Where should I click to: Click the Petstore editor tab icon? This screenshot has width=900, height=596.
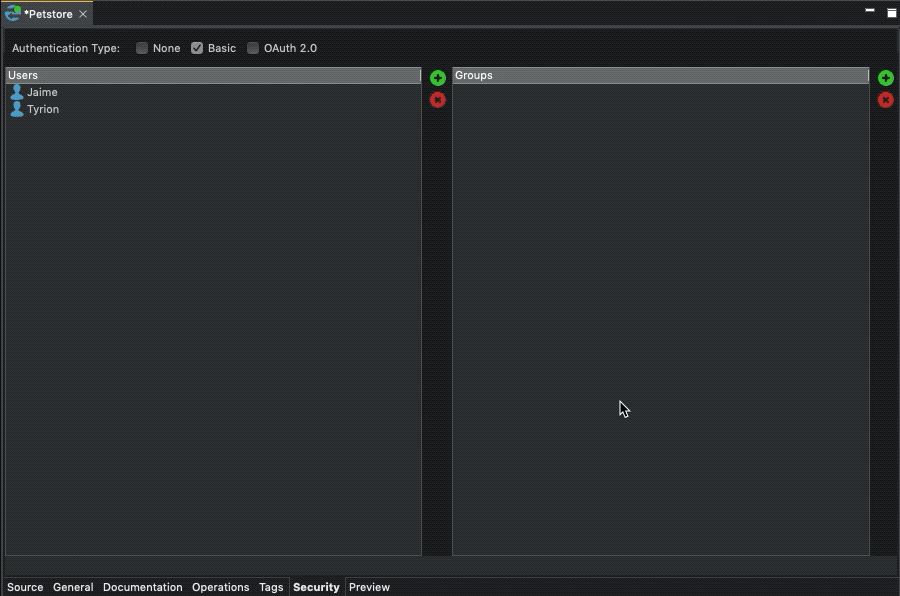coord(13,13)
